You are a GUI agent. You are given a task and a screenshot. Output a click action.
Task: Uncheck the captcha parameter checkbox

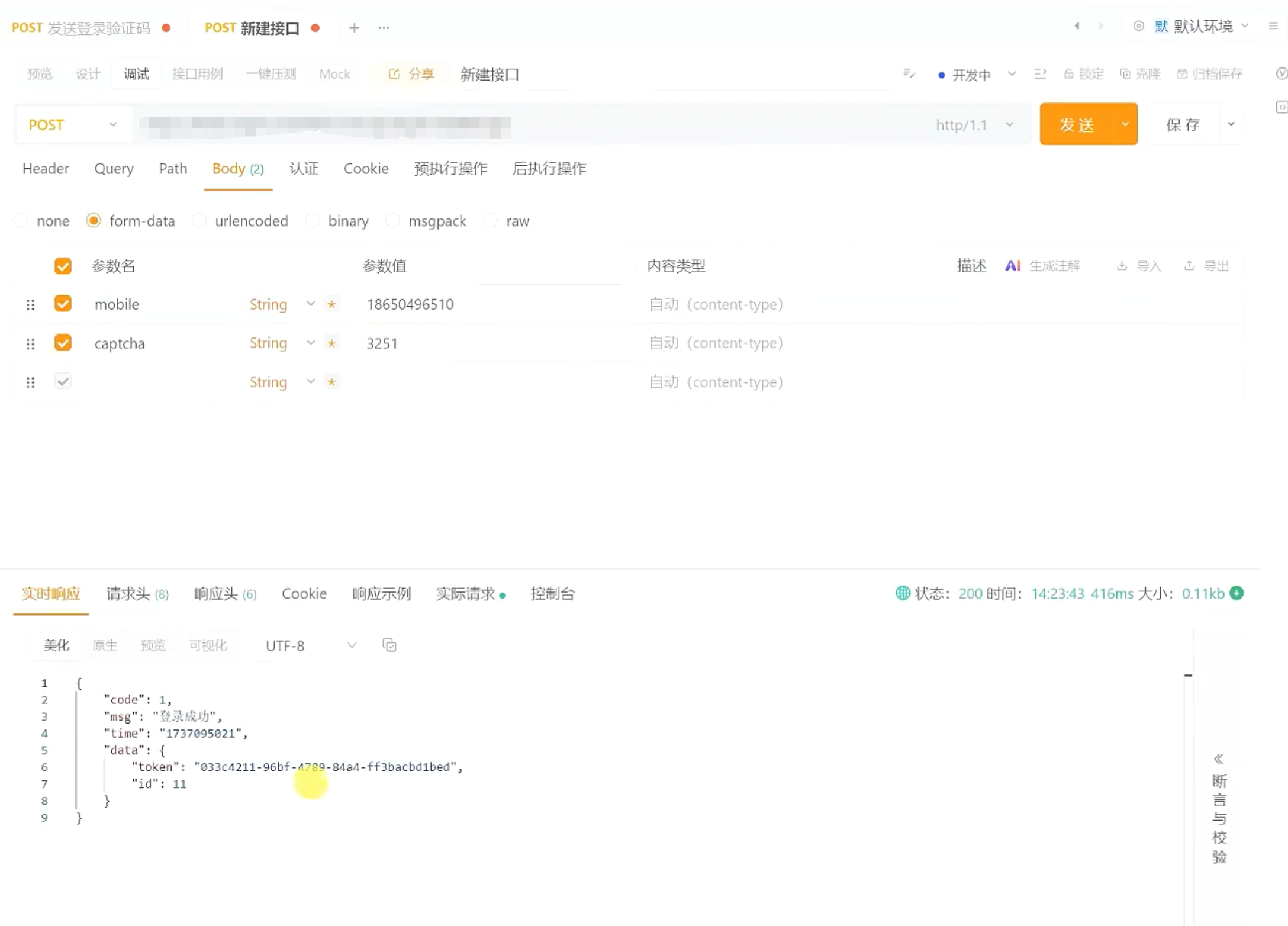(63, 343)
